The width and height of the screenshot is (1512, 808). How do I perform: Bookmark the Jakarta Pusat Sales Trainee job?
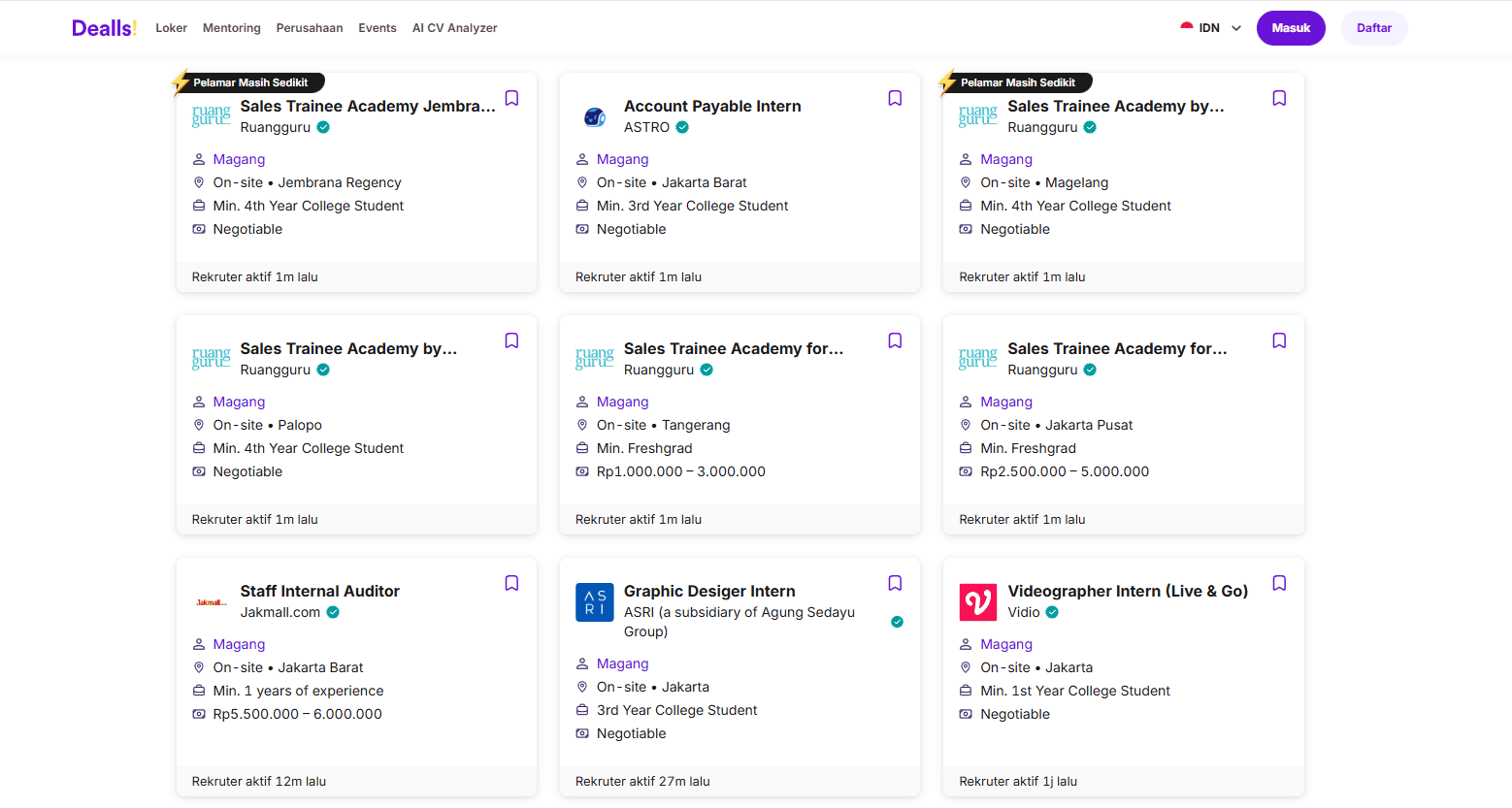tap(1279, 340)
